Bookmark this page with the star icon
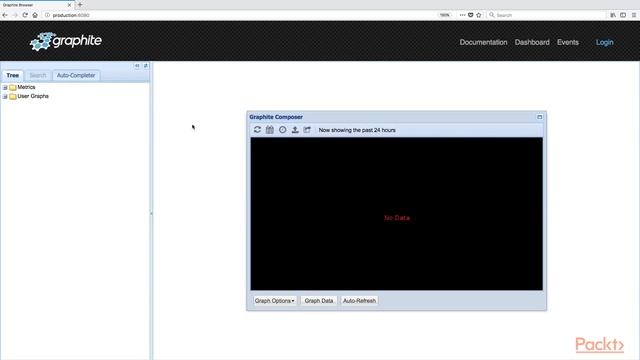The image size is (640, 360). click(479, 15)
